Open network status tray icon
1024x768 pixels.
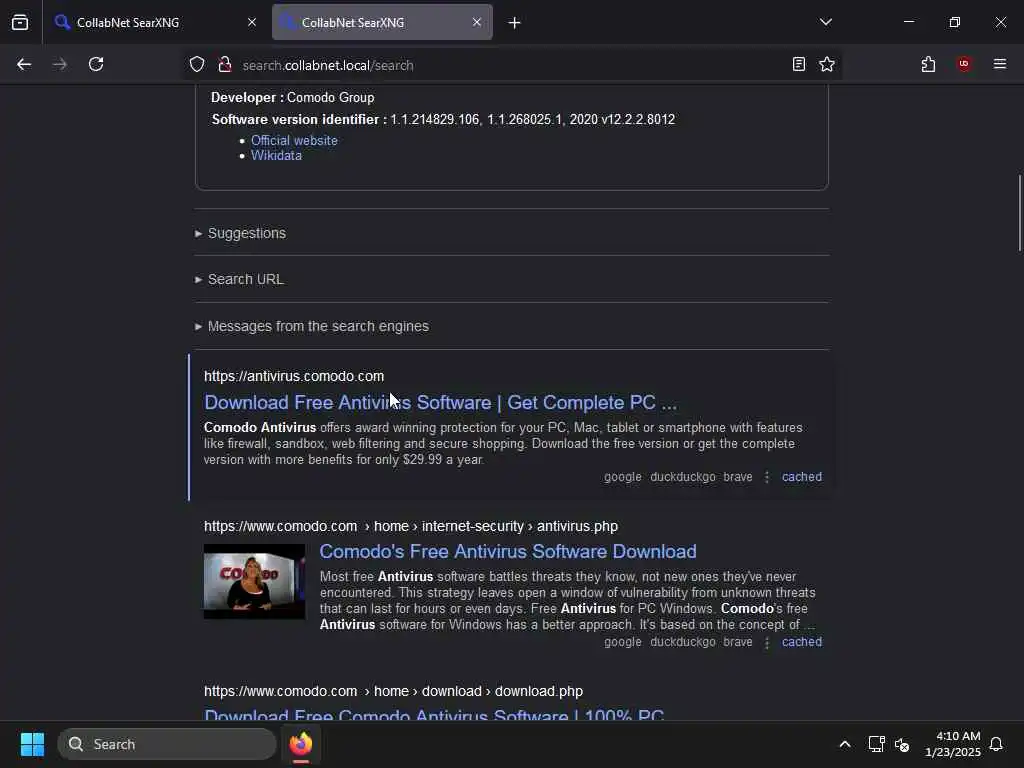(876, 744)
